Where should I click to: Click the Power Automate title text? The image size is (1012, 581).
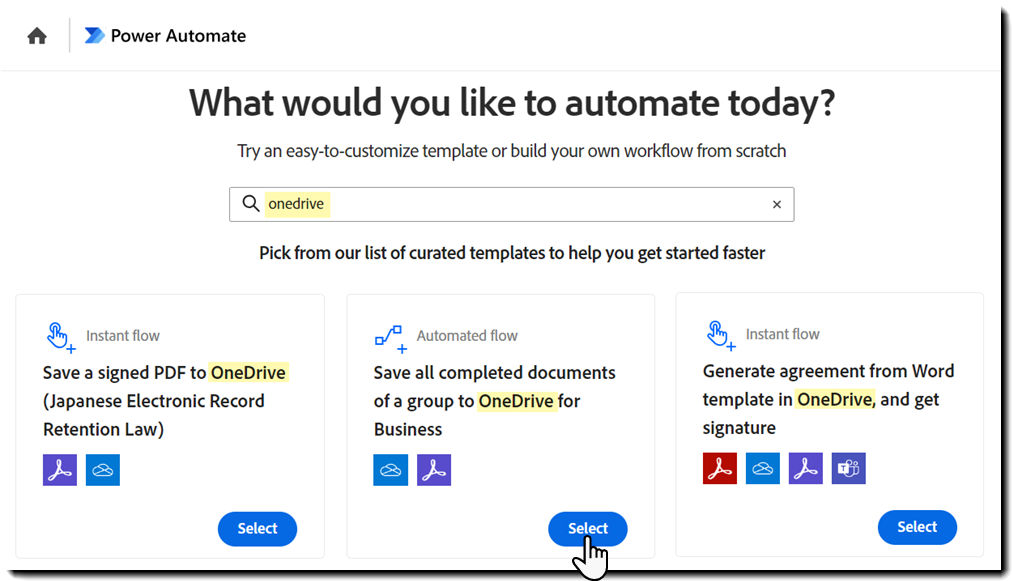pyautogui.click(x=178, y=36)
